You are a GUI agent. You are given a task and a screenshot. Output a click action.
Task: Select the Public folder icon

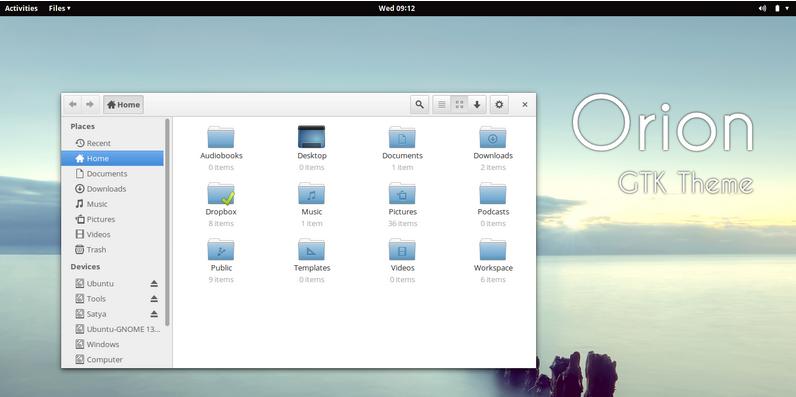[221, 249]
